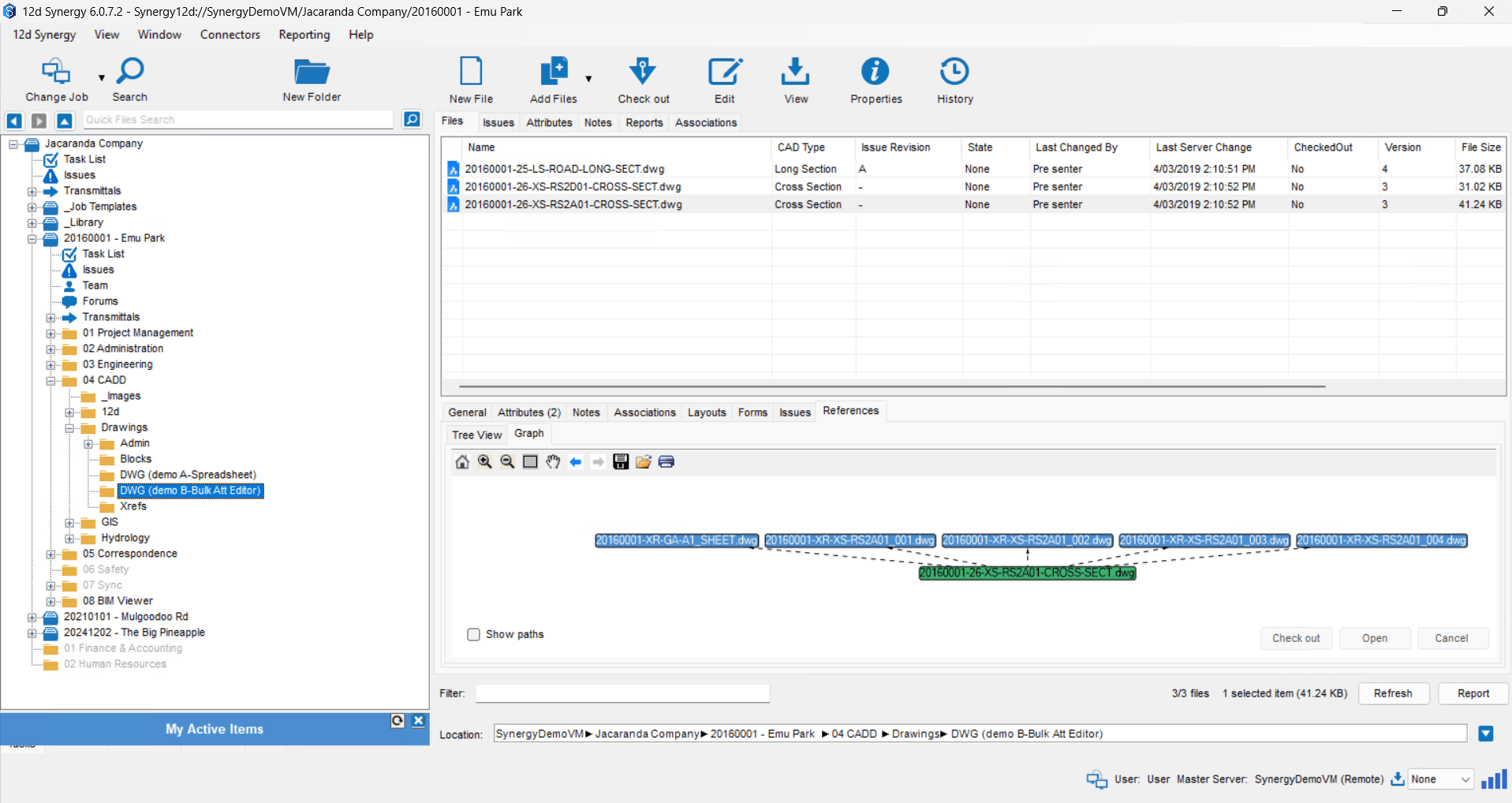Screen dimensions: 1512x803
Task: Open file History
Action: 954,71
